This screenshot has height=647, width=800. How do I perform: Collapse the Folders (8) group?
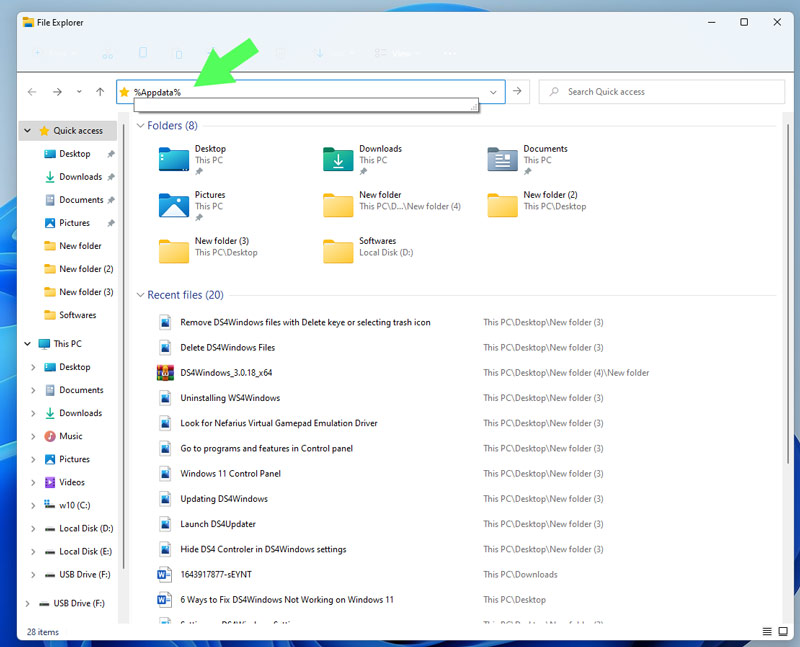point(140,126)
